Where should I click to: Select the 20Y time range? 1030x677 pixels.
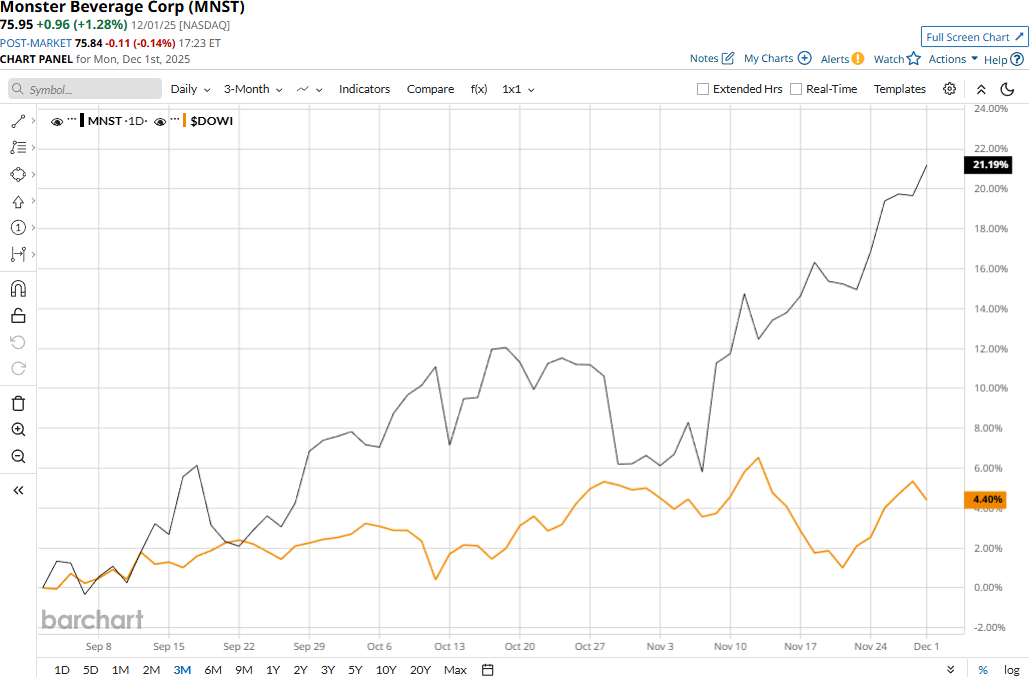pos(420,670)
